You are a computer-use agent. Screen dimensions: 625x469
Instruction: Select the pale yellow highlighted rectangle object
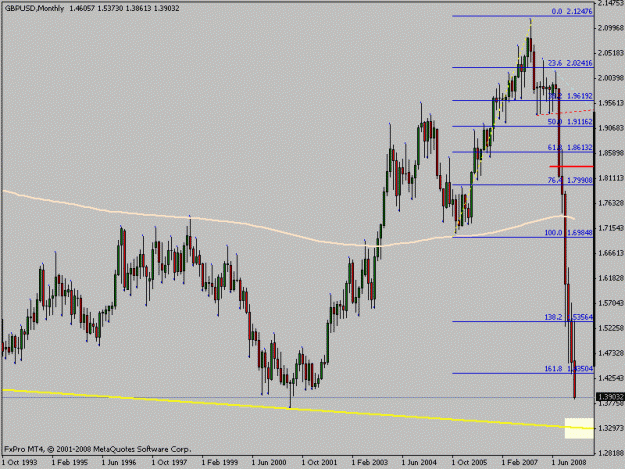pos(579,428)
